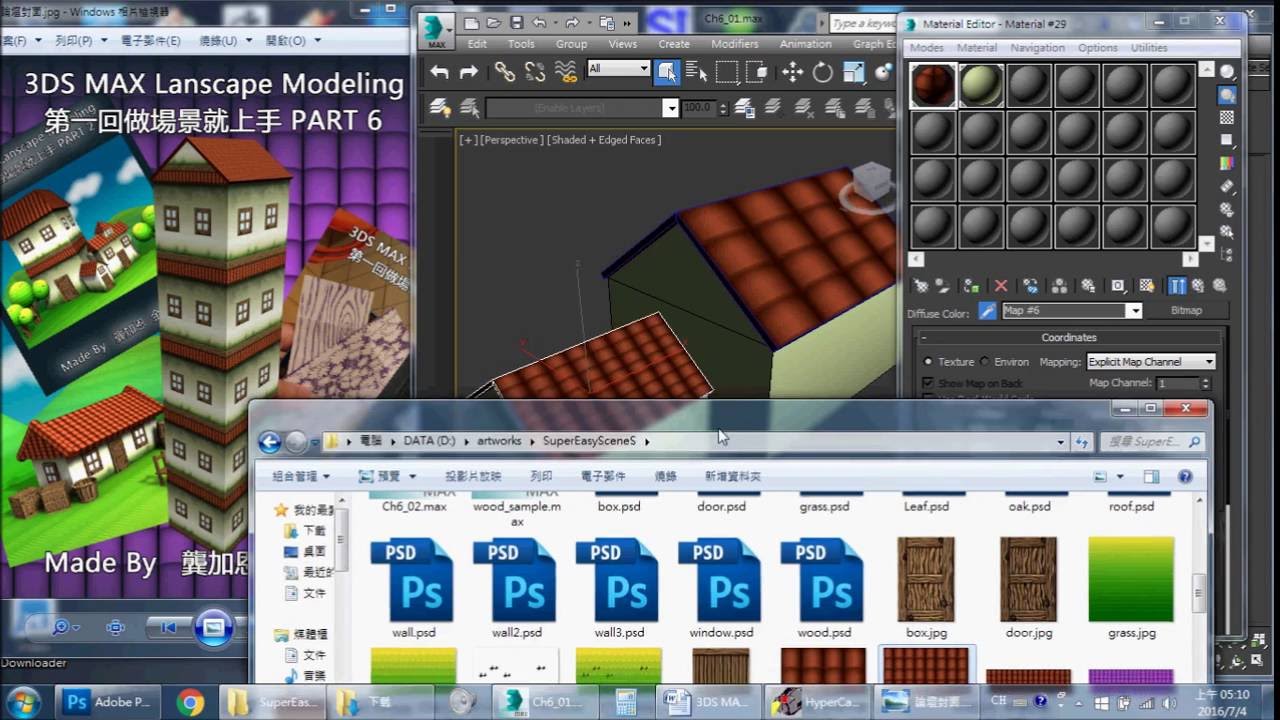This screenshot has height=720, width=1280.
Task: Select the Environ radio button
Action: click(x=984, y=362)
